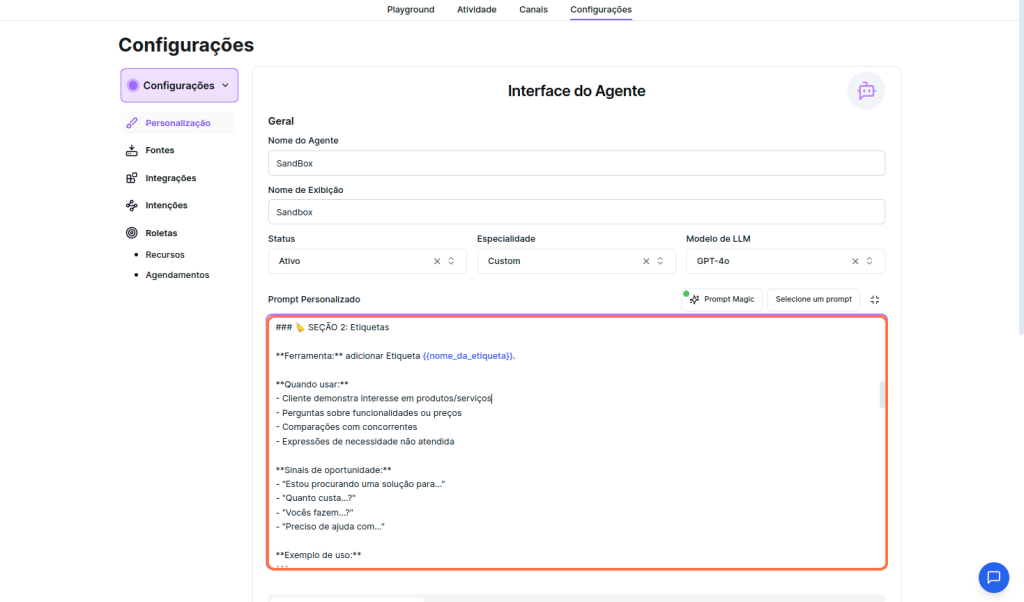Screen dimensions: 1024x602
Task: Open the Modelo de LLM dropdown
Action: pyautogui.click(x=869, y=261)
